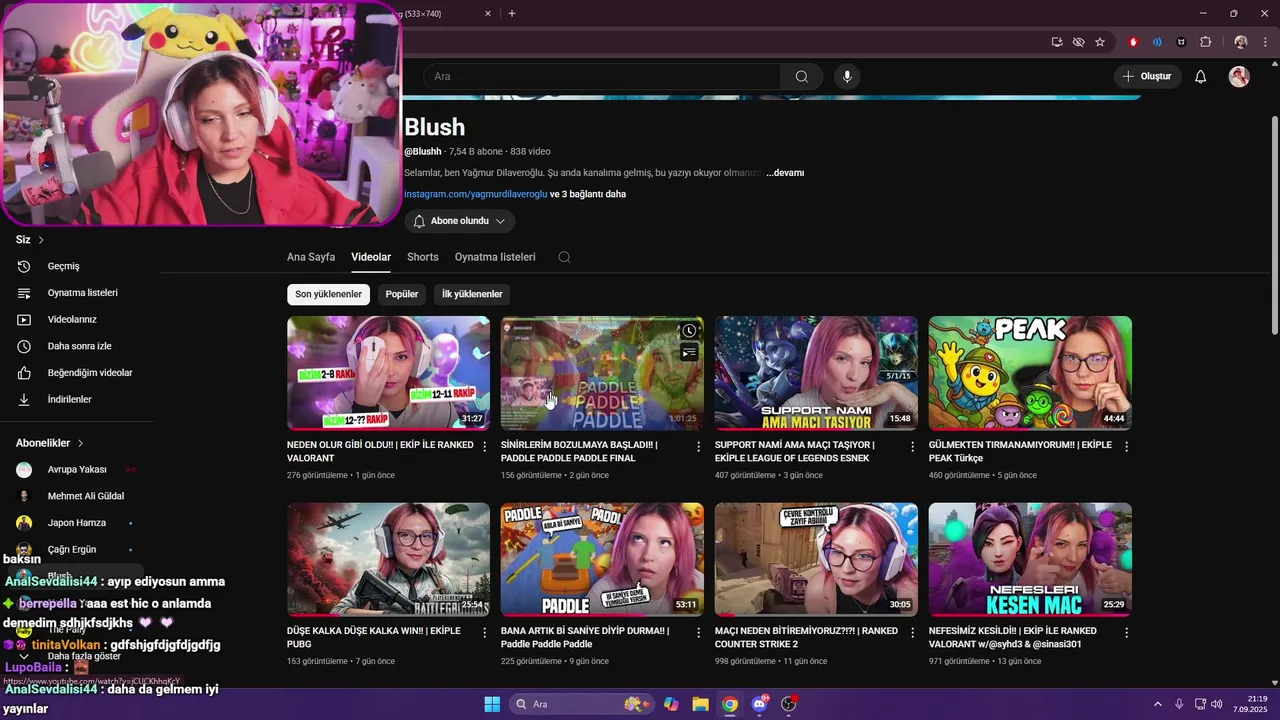Open options menu for SİNİRLERİM BOZULMAYA video
The width and height of the screenshot is (1280, 720).
point(699,447)
